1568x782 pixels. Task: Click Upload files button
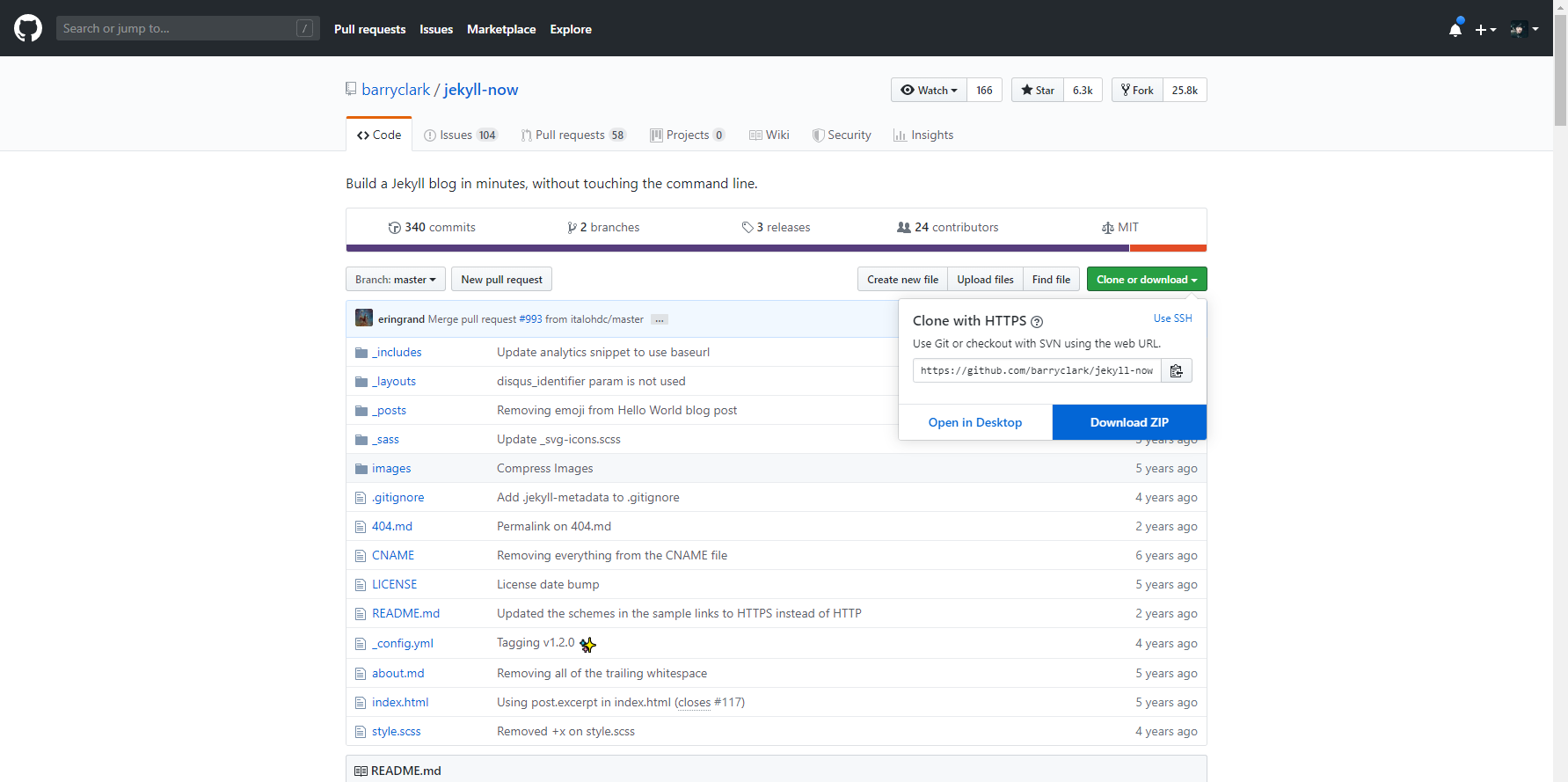(985, 279)
